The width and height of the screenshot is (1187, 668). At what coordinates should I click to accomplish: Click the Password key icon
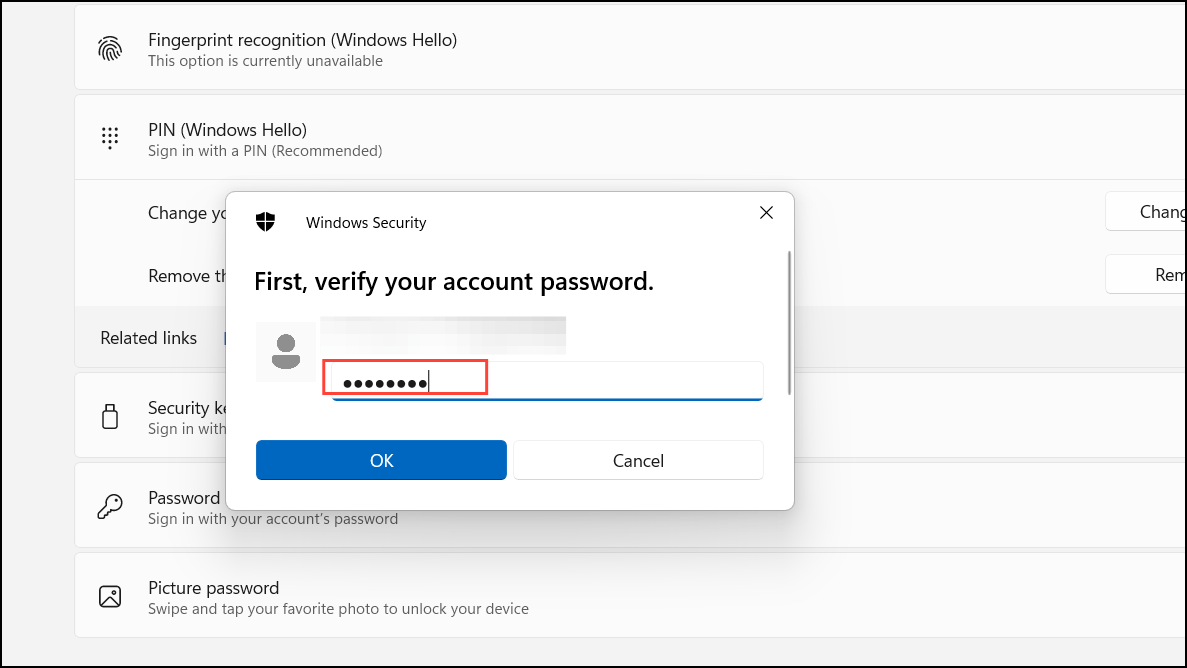click(x=110, y=505)
